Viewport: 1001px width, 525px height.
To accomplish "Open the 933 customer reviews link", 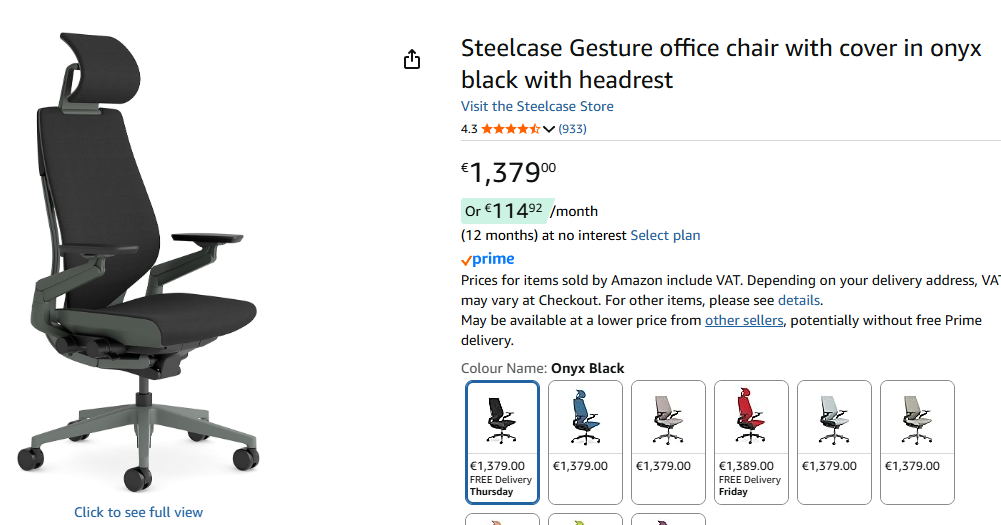I will pos(572,129).
